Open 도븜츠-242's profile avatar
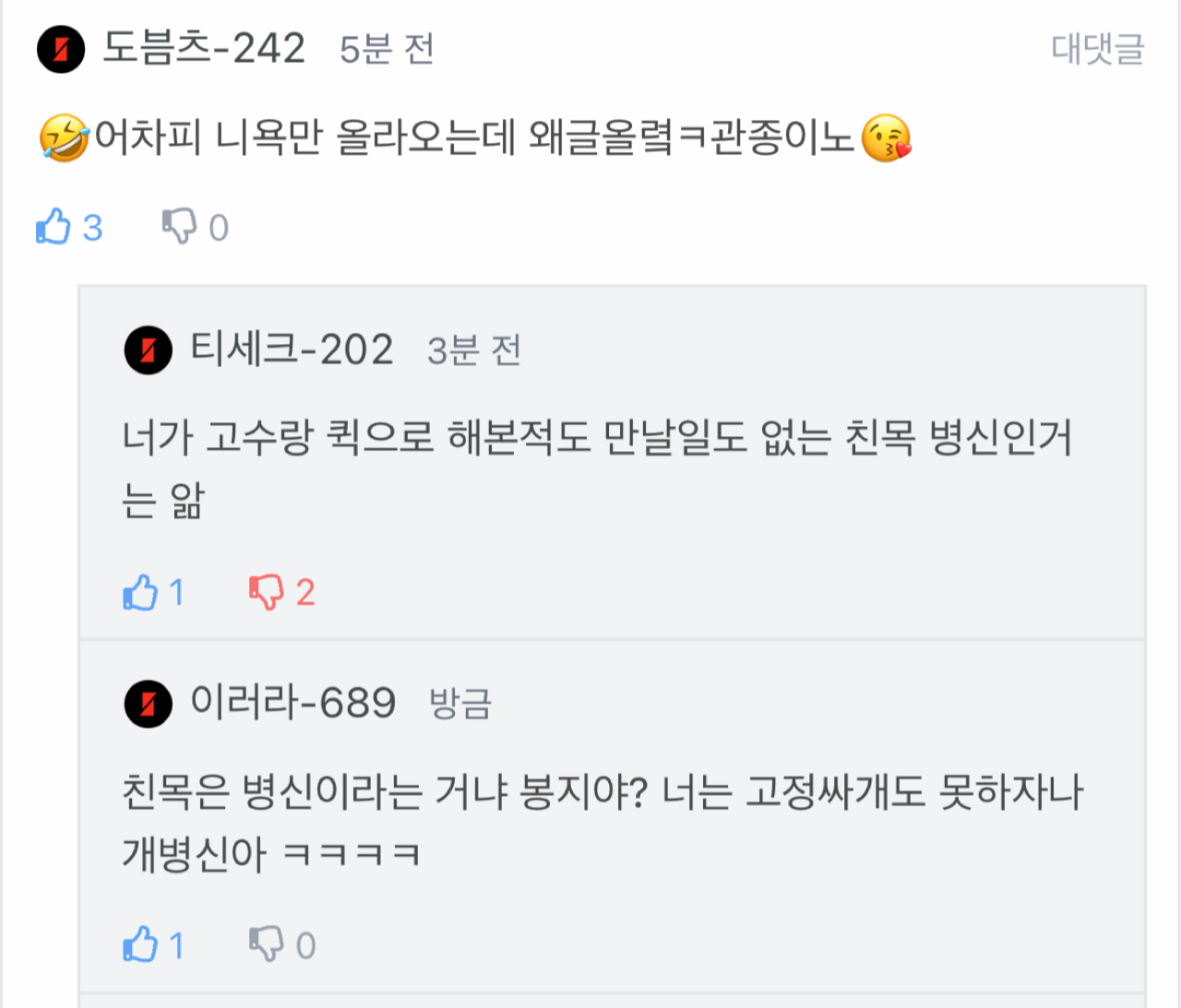Image resolution: width=1181 pixels, height=1008 pixels. click(61, 49)
